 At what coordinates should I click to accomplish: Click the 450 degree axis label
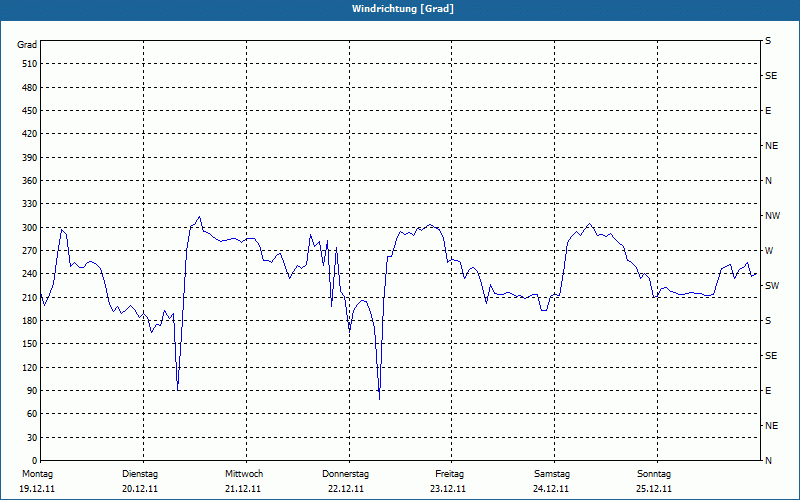click(x=29, y=111)
